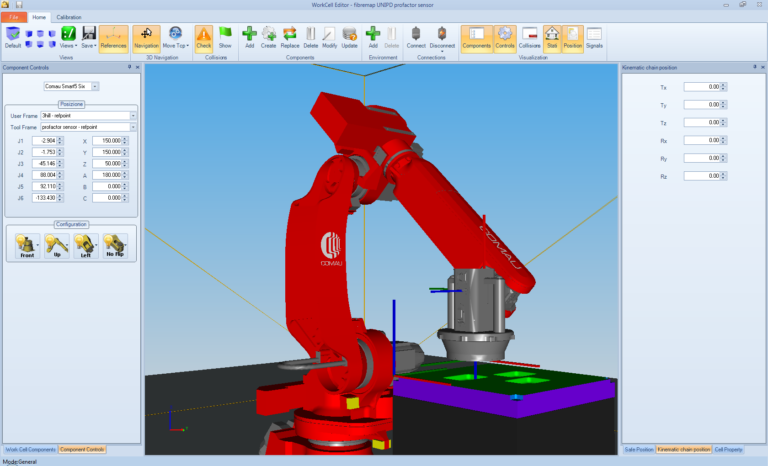Viewport: 768px width, 466px height.
Task: Click the J1 joint value field
Action: point(44,141)
